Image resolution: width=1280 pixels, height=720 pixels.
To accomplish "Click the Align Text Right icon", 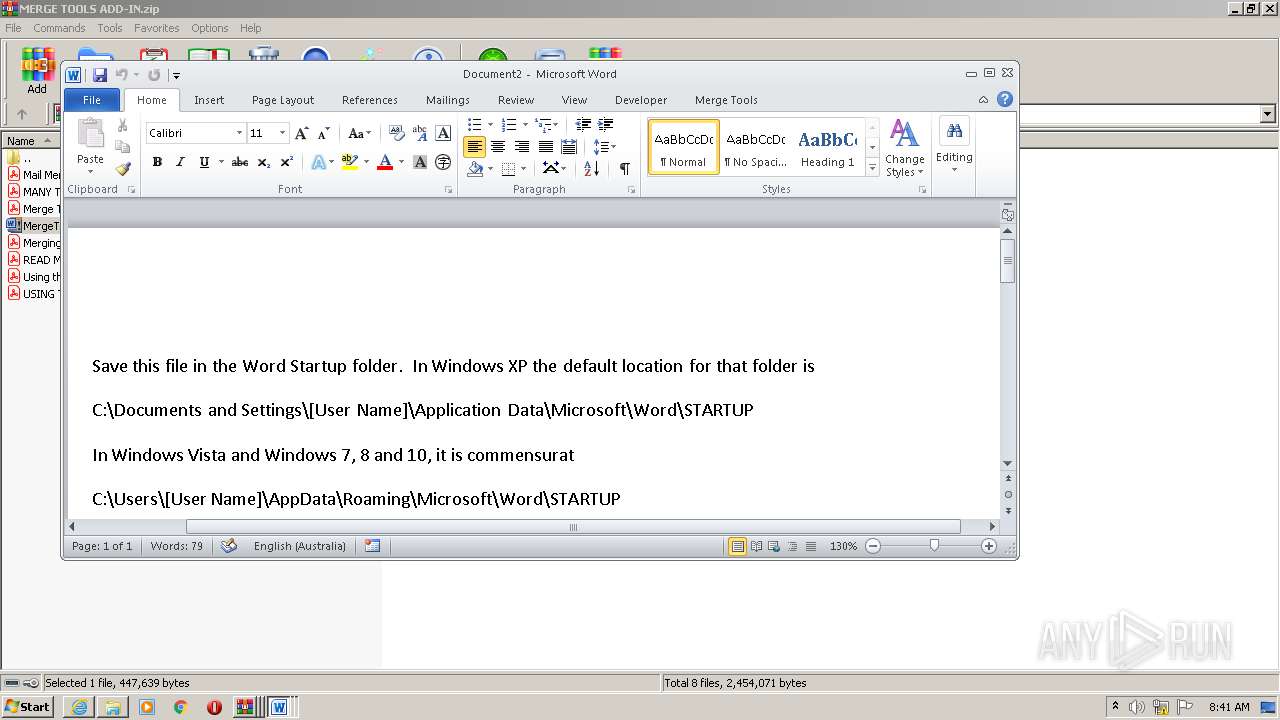I will point(521,147).
